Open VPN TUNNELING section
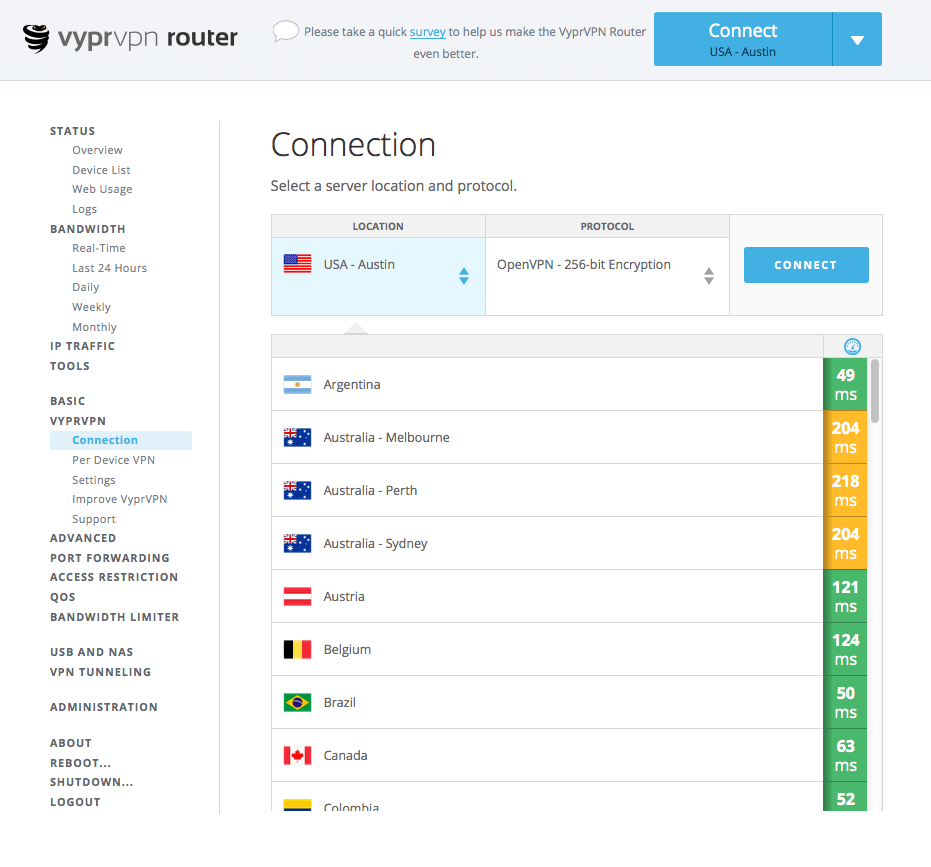 [100, 672]
